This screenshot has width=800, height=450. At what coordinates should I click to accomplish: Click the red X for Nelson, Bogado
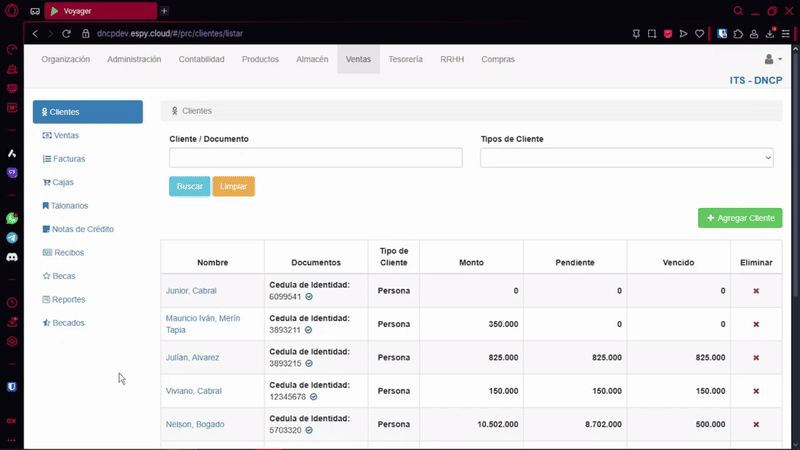(756, 425)
